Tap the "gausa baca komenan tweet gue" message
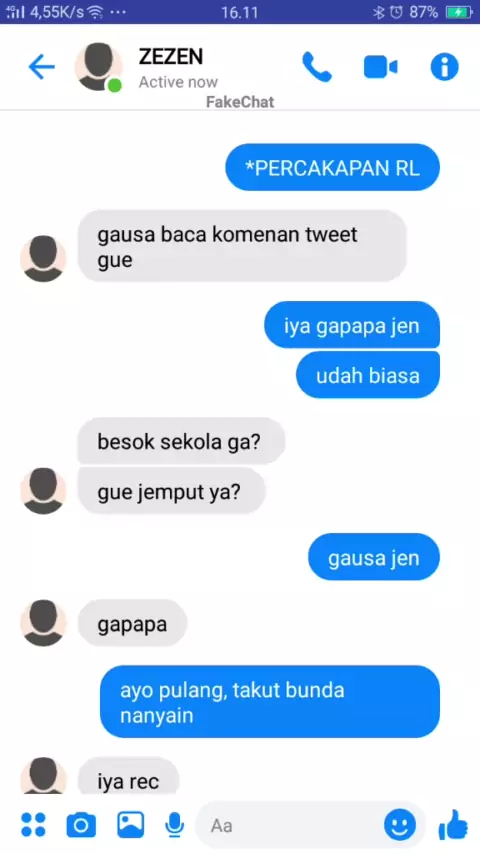 coord(242,246)
